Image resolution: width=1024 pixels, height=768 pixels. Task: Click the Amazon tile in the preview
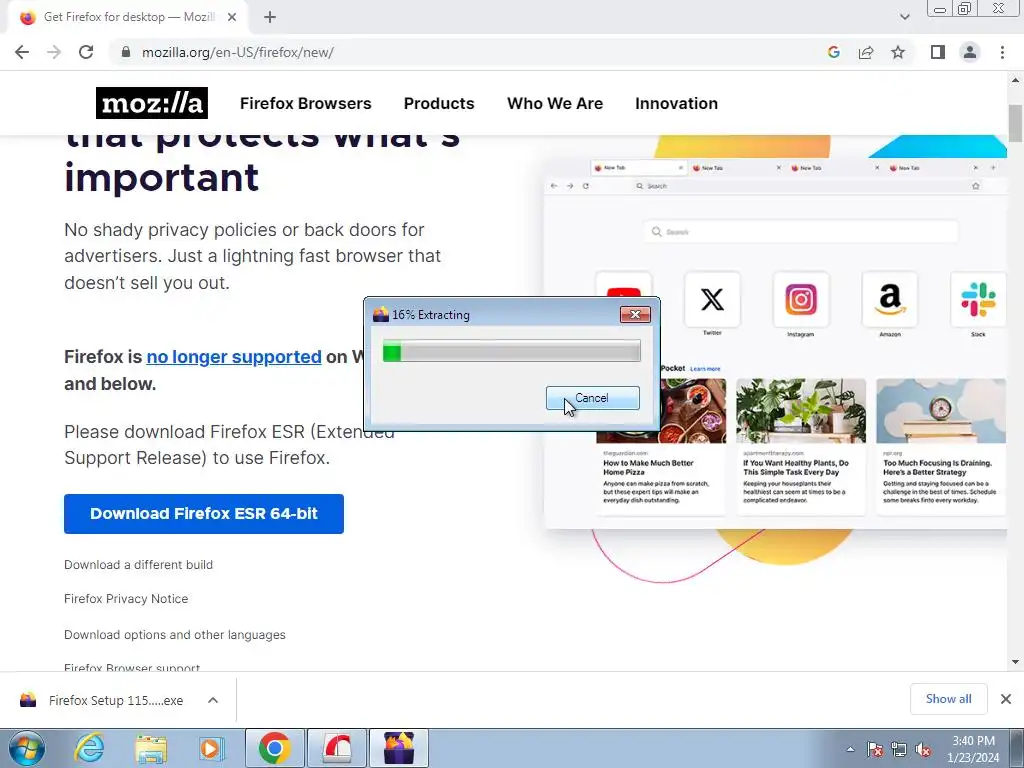tap(889, 300)
